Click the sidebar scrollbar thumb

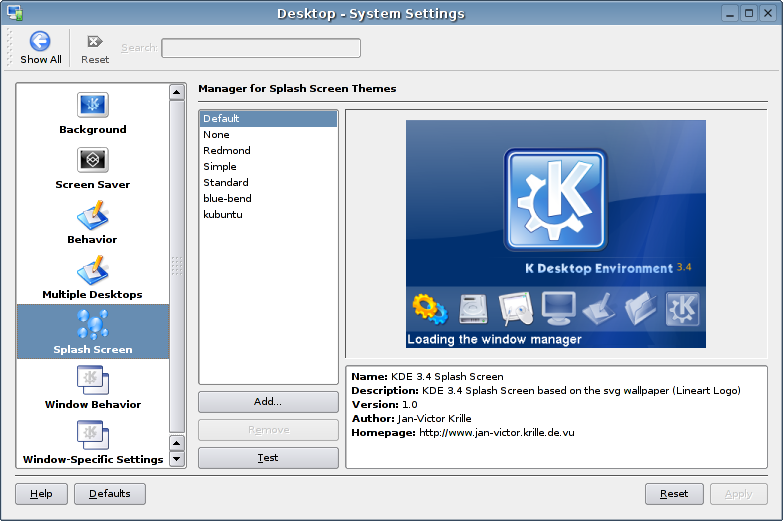click(x=177, y=266)
